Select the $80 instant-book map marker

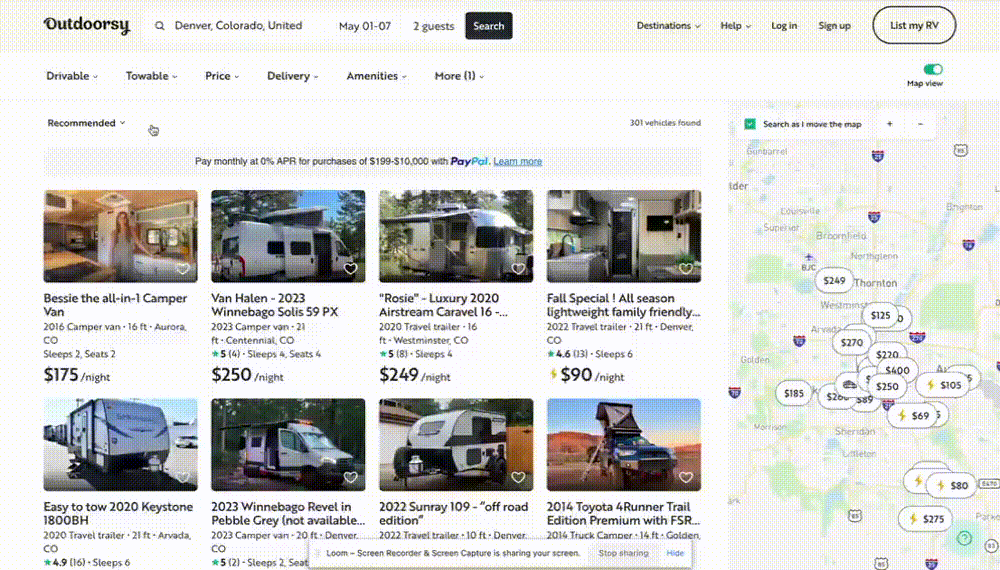point(951,485)
